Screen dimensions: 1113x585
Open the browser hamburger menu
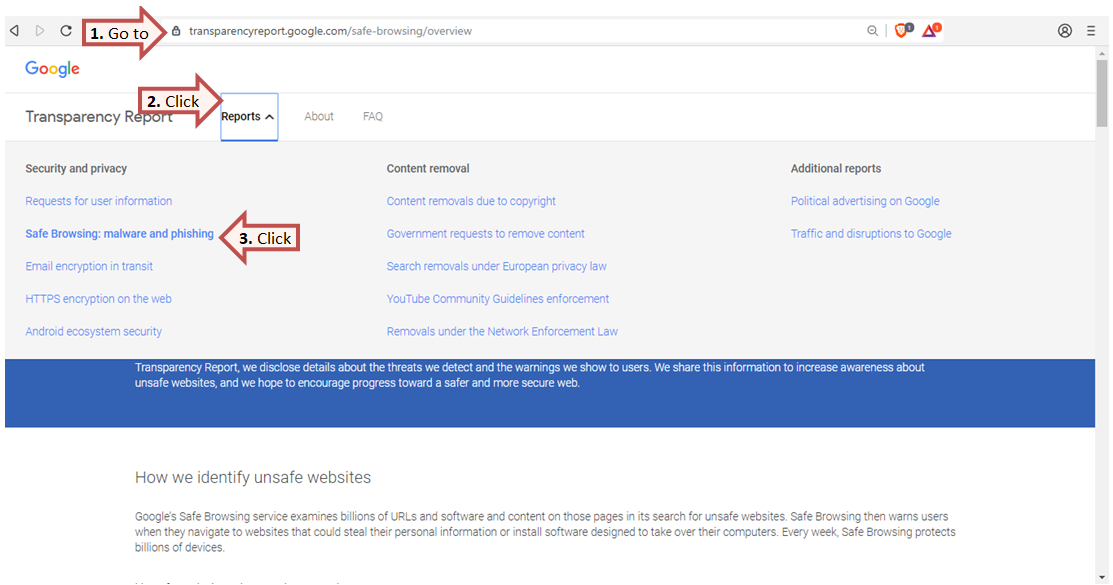pyautogui.click(x=1091, y=31)
